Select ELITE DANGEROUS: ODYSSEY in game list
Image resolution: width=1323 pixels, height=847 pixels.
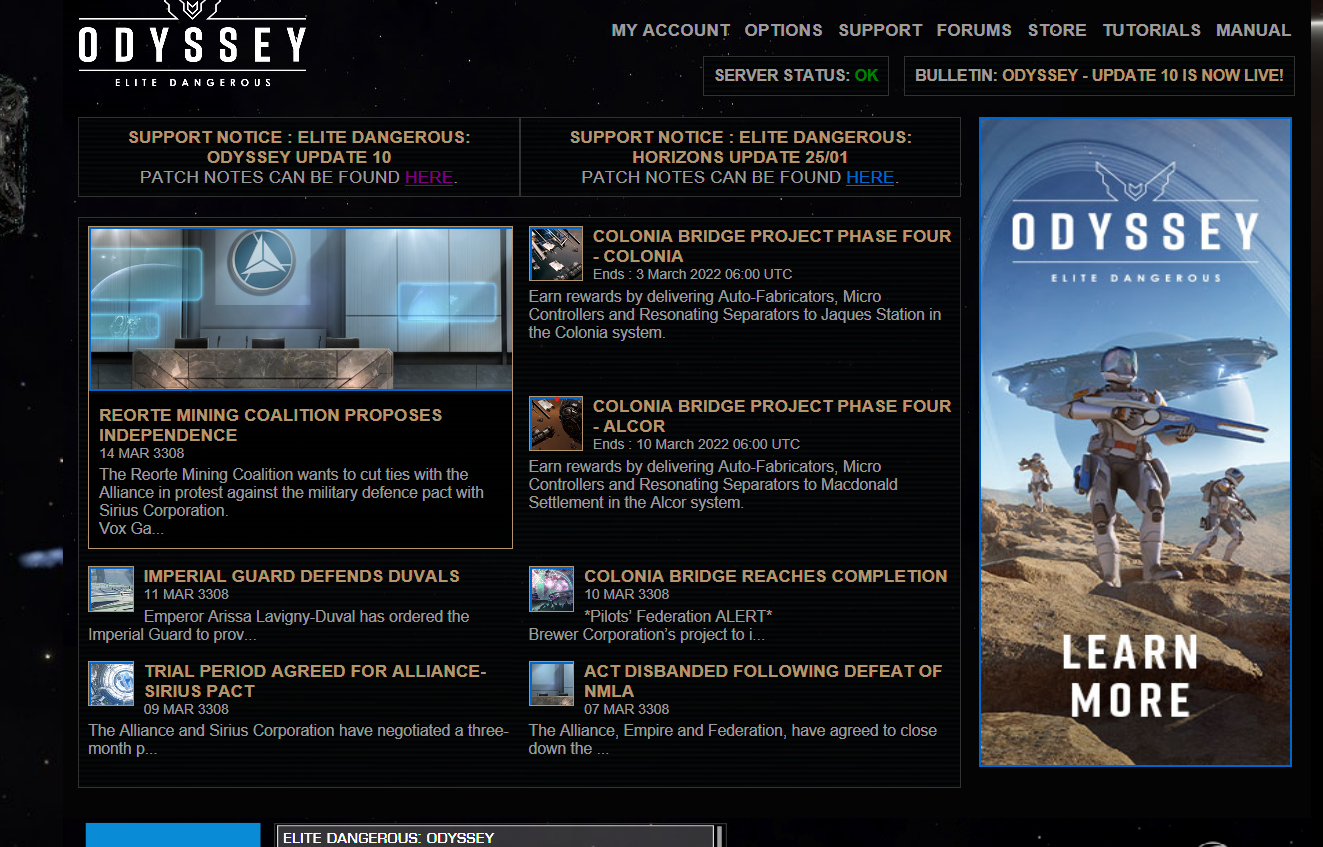click(495, 837)
